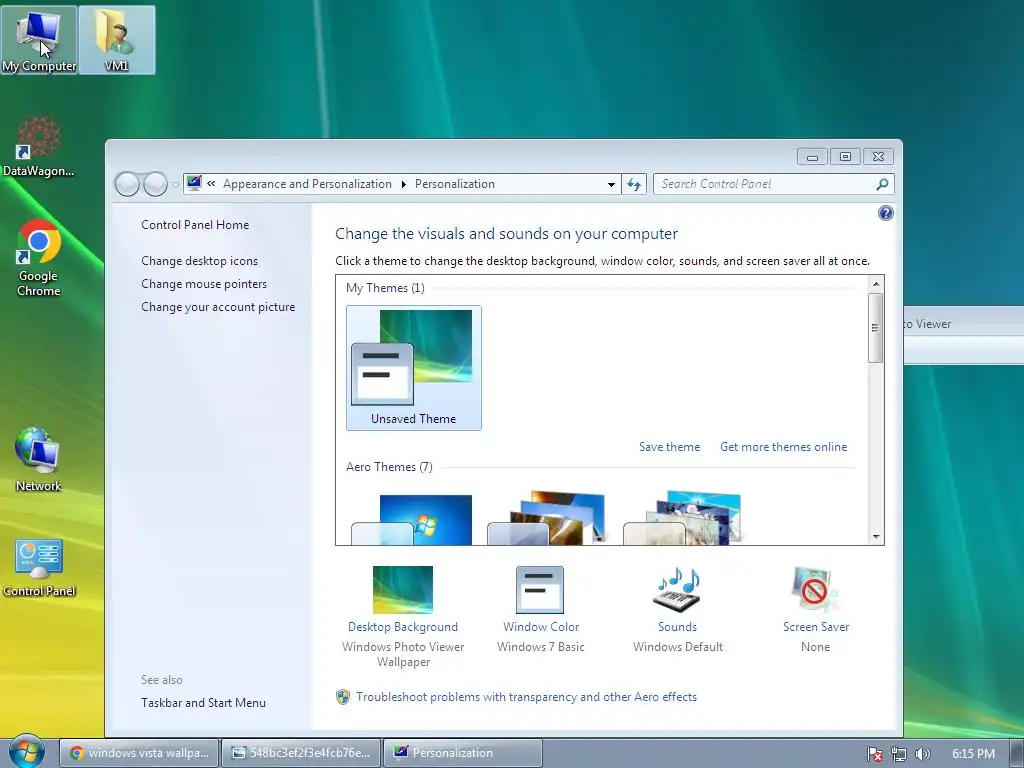The image size is (1024, 768).
Task: Expand the double-chevron breadcrumb overflow
Action: [211, 184]
